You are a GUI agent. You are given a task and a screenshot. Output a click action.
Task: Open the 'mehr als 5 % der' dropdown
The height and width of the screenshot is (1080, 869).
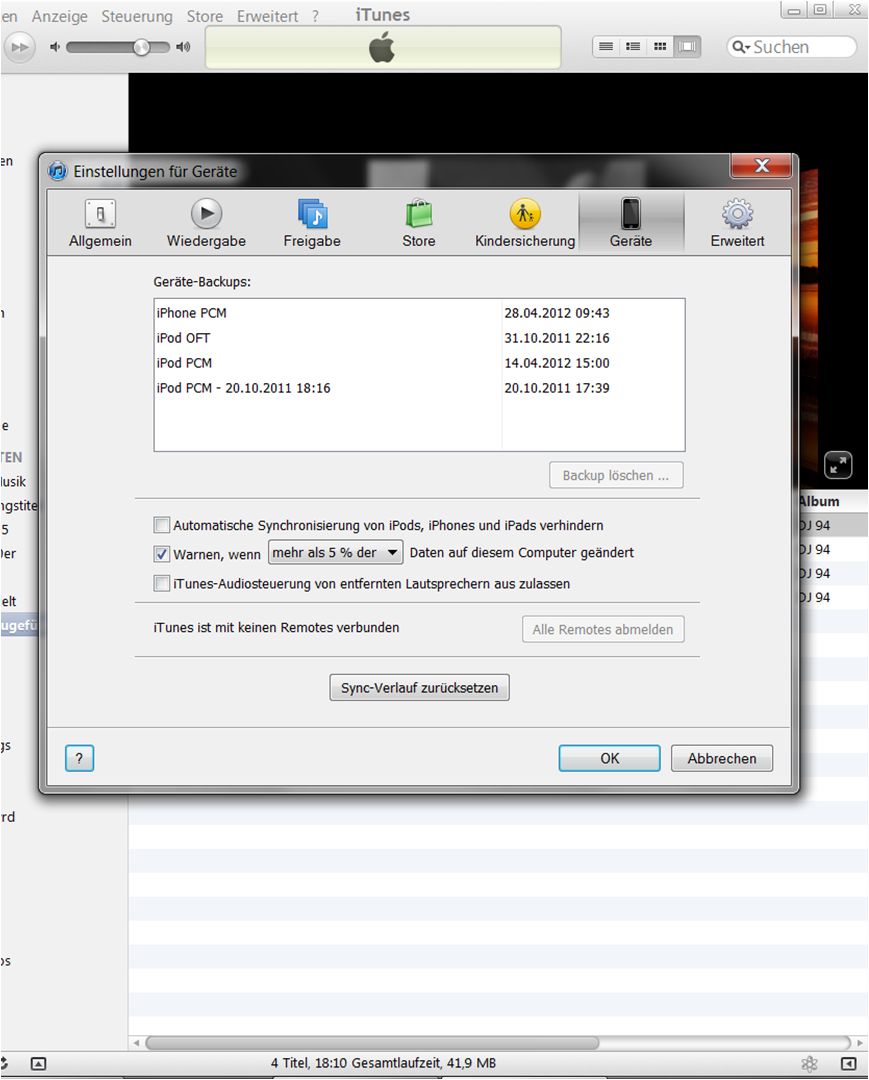(335, 552)
